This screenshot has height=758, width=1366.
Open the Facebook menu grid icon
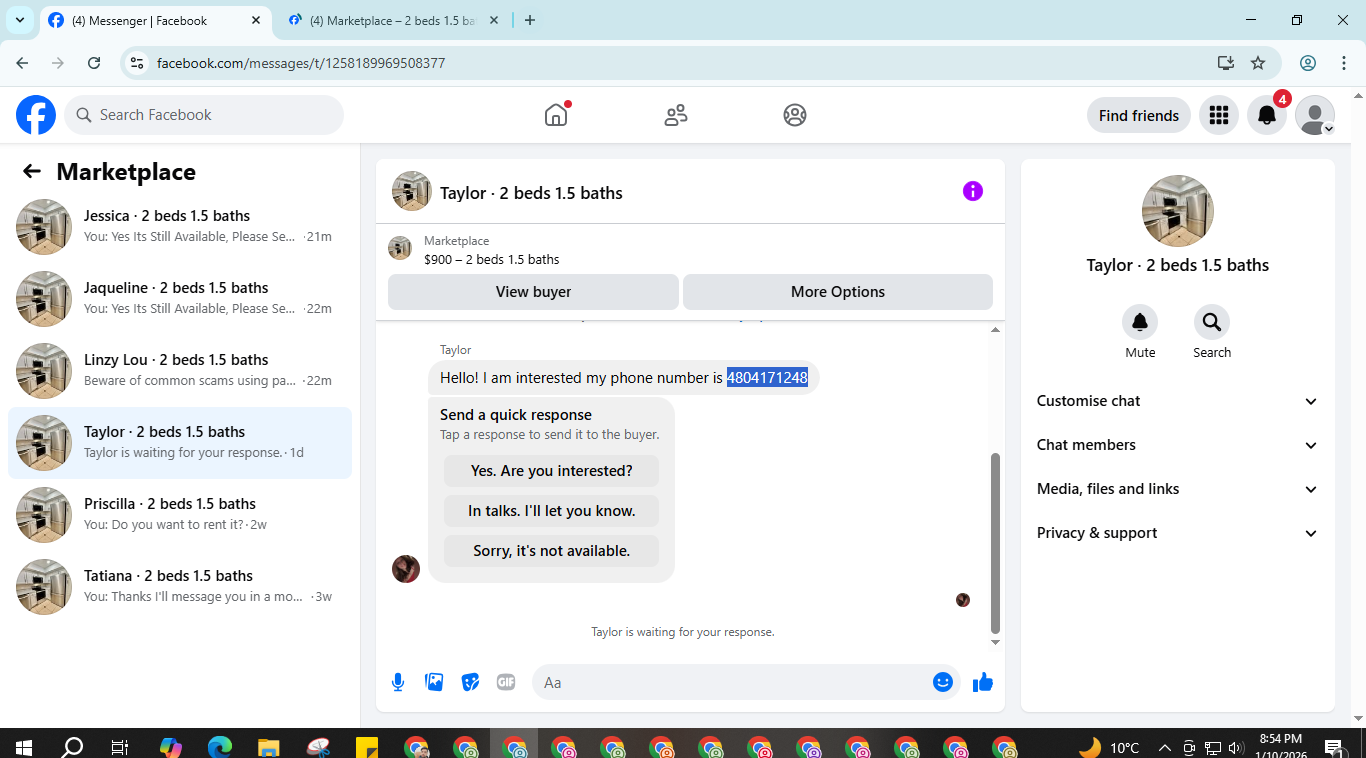point(1218,115)
